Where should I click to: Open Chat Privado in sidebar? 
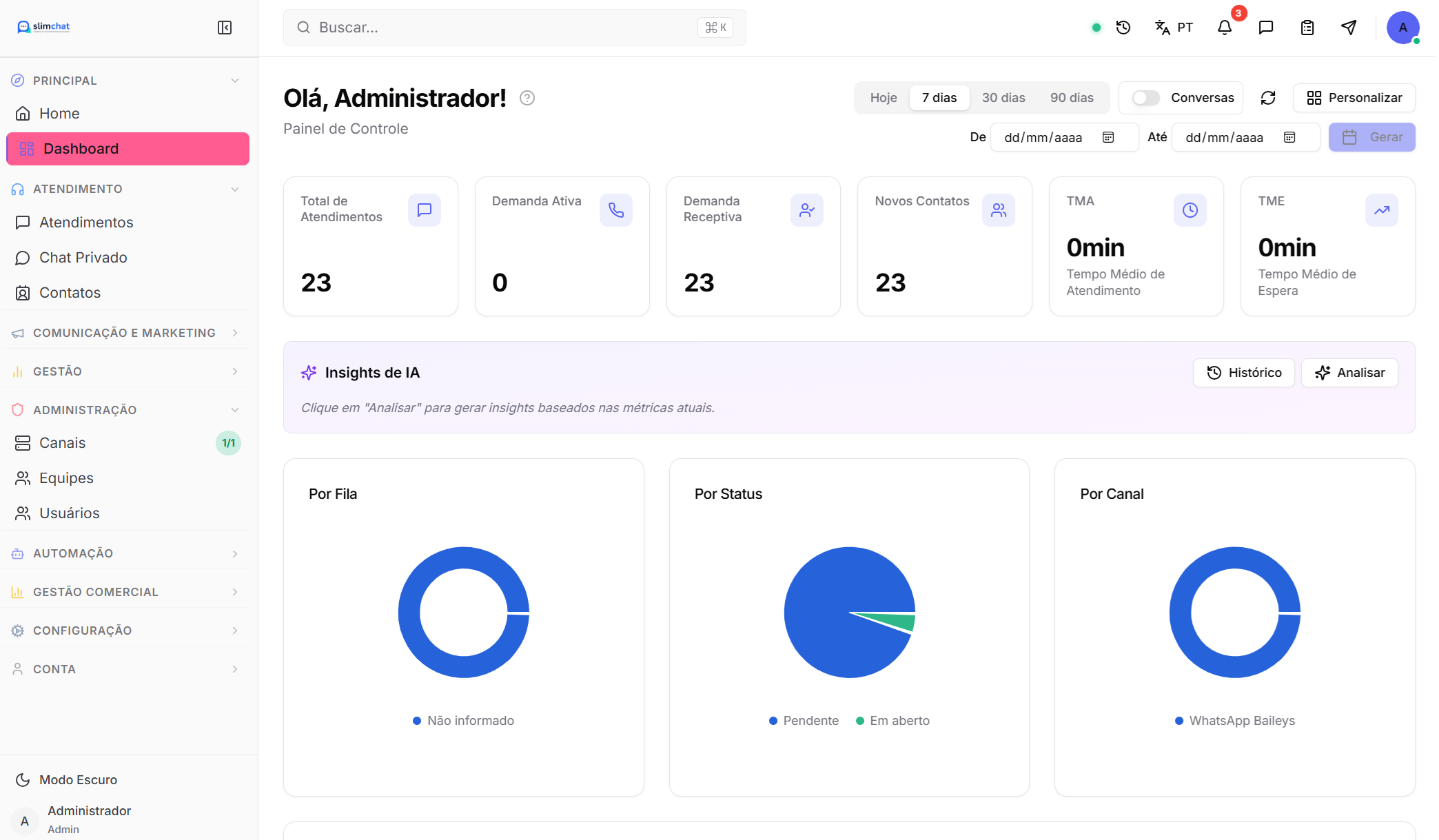(128, 258)
